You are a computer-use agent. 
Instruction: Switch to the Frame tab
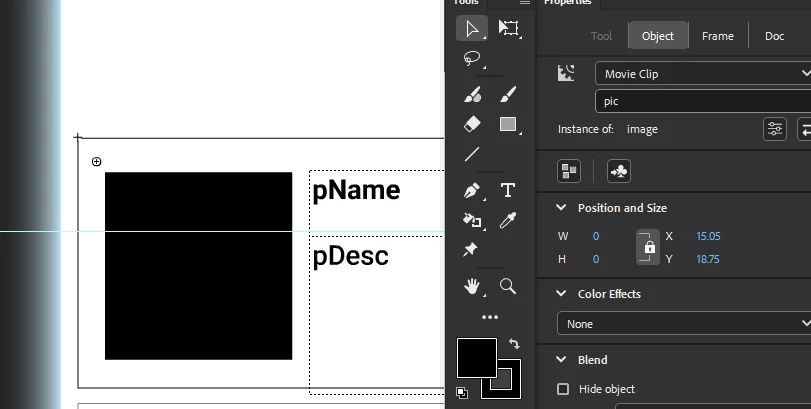pos(717,36)
